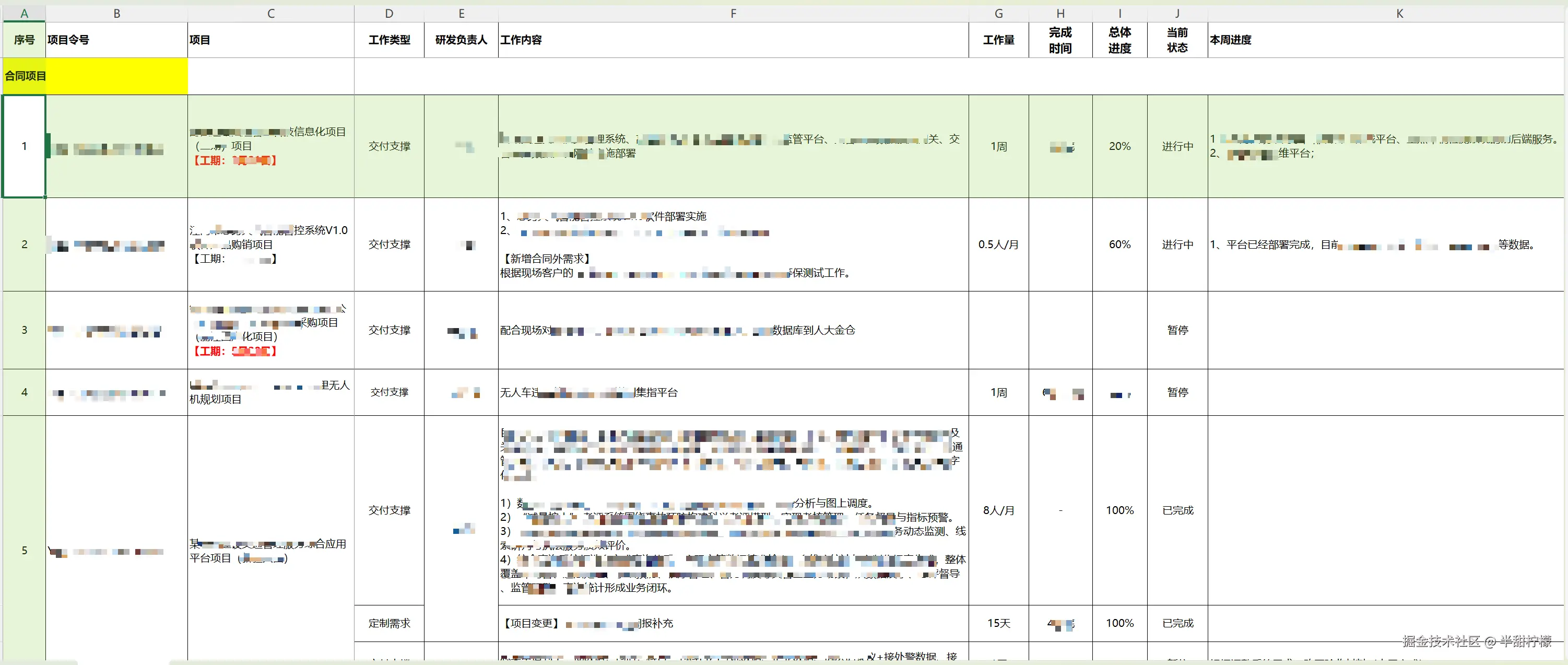Click the 当前状态 header cell
This screenshot has width=1568, height=665.
coord(1177,40)
